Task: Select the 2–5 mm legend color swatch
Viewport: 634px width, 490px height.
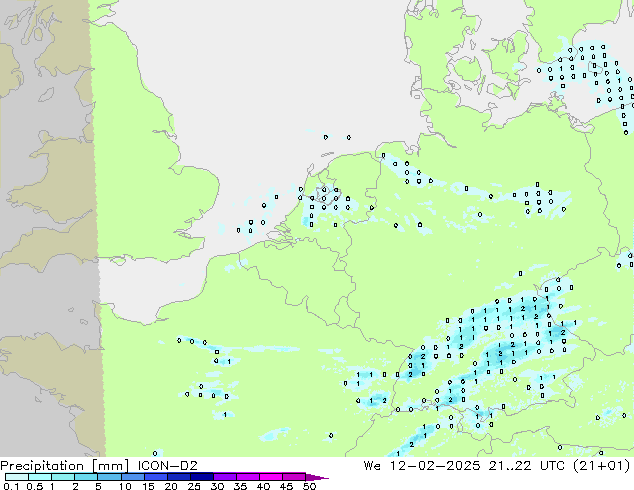Action: [86, 477]
